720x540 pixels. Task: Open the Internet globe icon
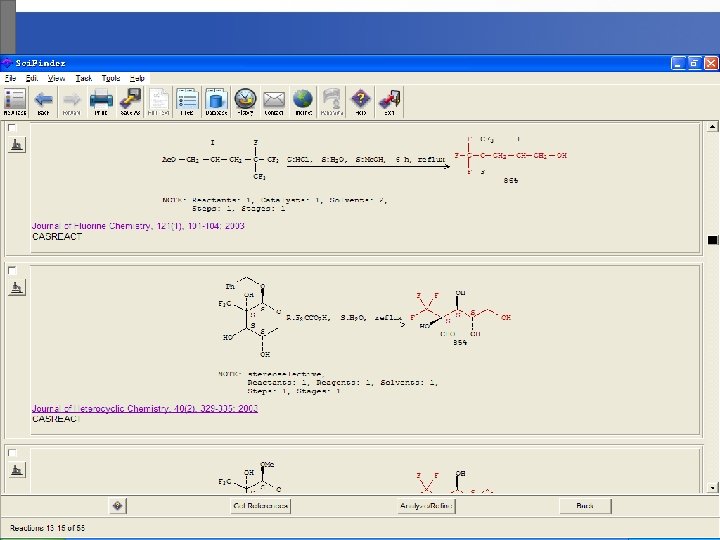pyautogui.click(x=303, y=101)
